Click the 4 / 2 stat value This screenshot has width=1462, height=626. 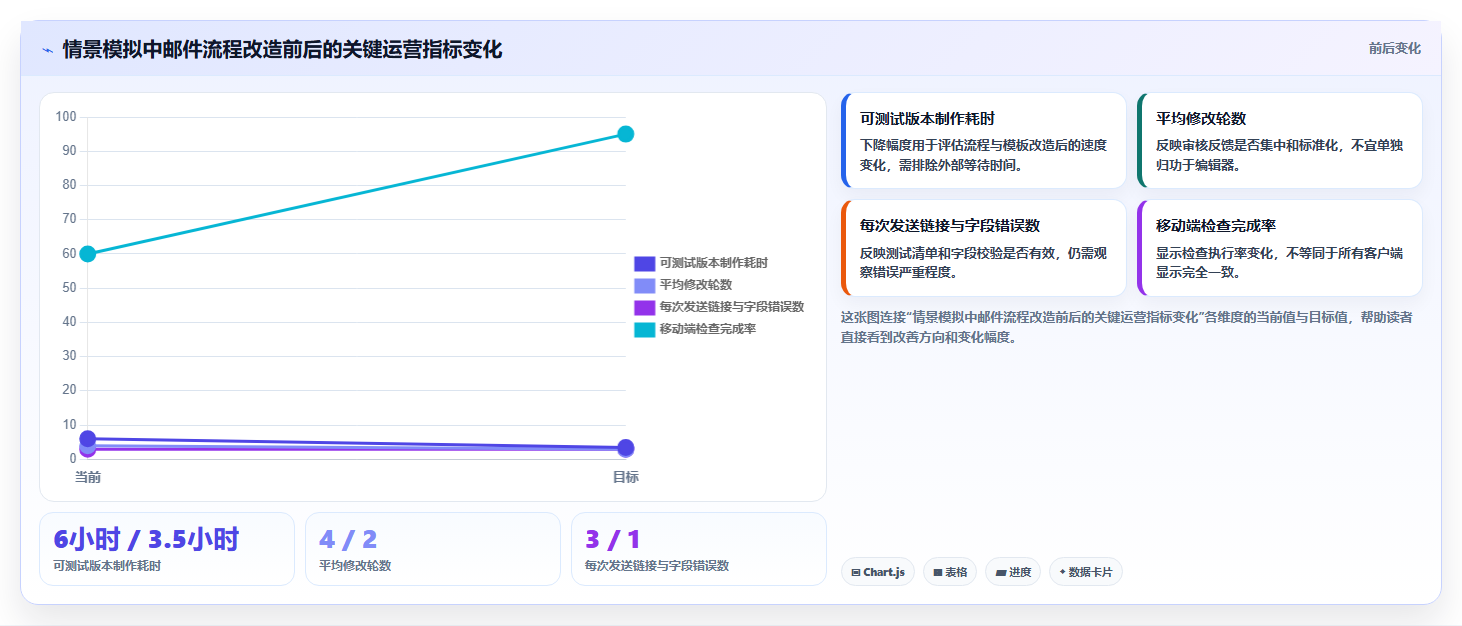pyautogui.click(x=348, y=540)
